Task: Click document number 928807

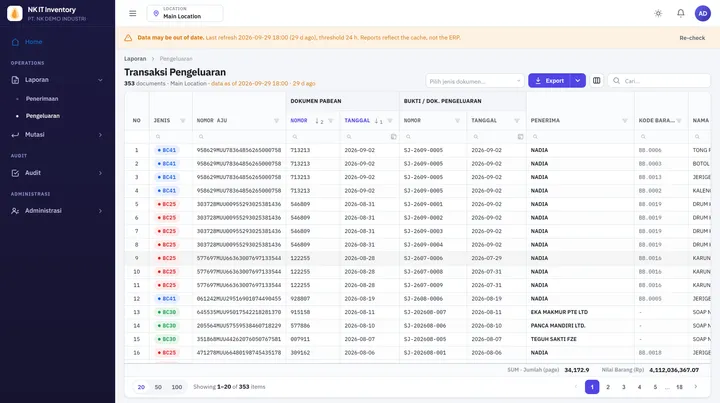Action: coord(300,299)
